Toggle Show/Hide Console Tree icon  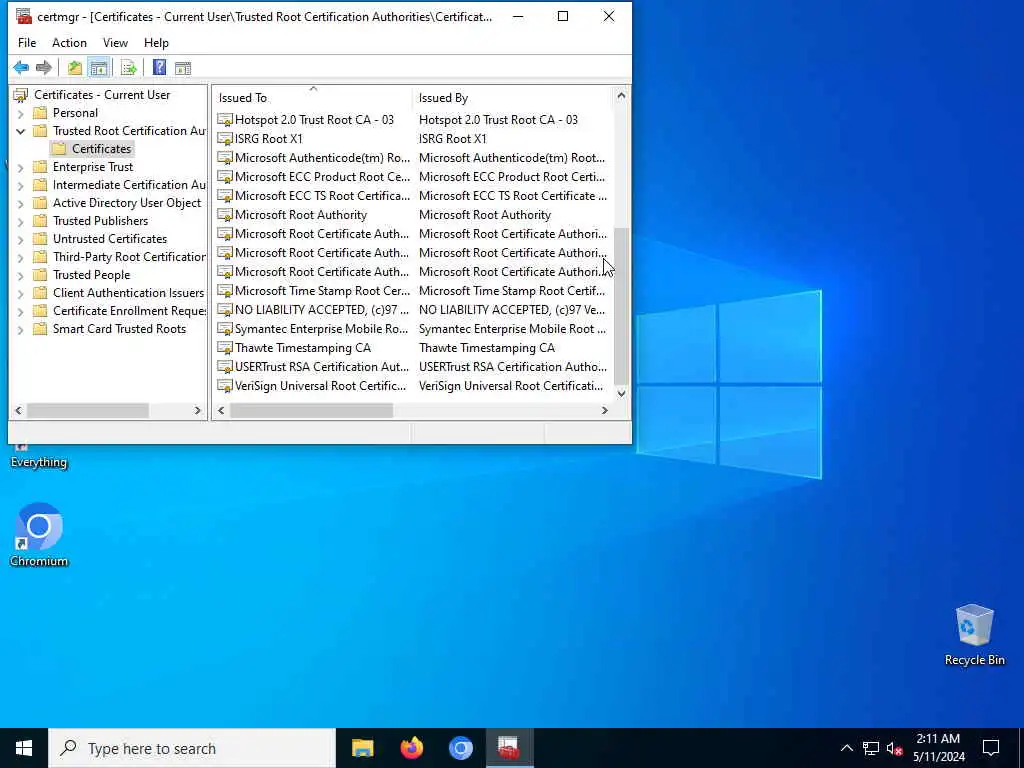tap(99, 67)
